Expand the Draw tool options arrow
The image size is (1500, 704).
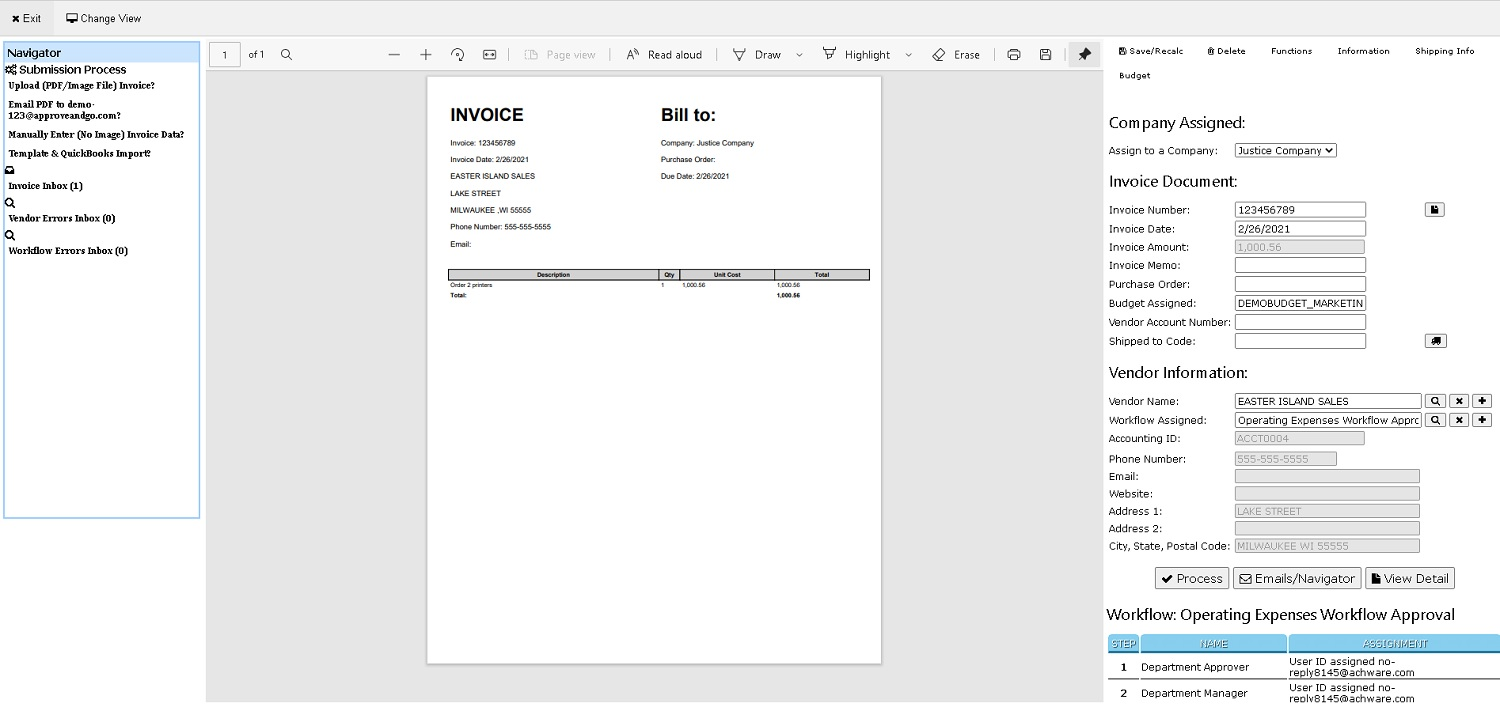(x=799, y=55)
